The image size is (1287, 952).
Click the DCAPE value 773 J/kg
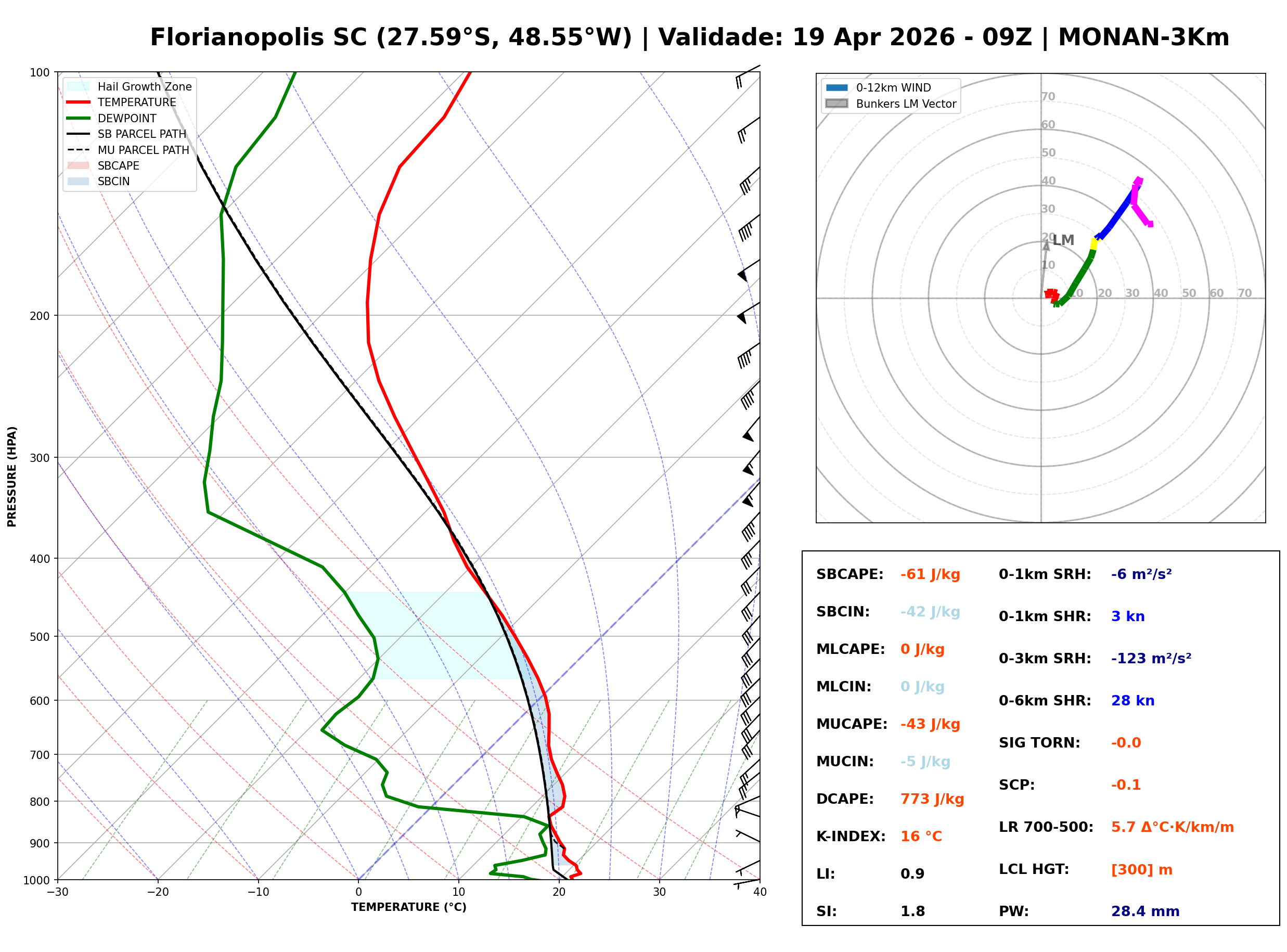click(932, 799)
